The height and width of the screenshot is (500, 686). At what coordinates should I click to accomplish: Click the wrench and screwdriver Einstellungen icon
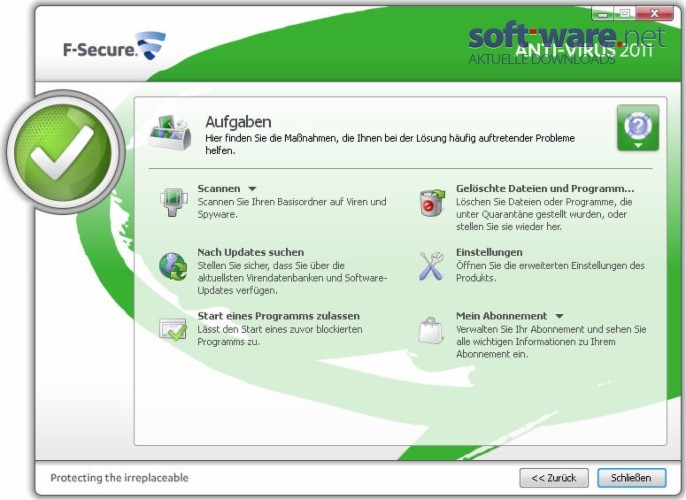tap(431, 266)
